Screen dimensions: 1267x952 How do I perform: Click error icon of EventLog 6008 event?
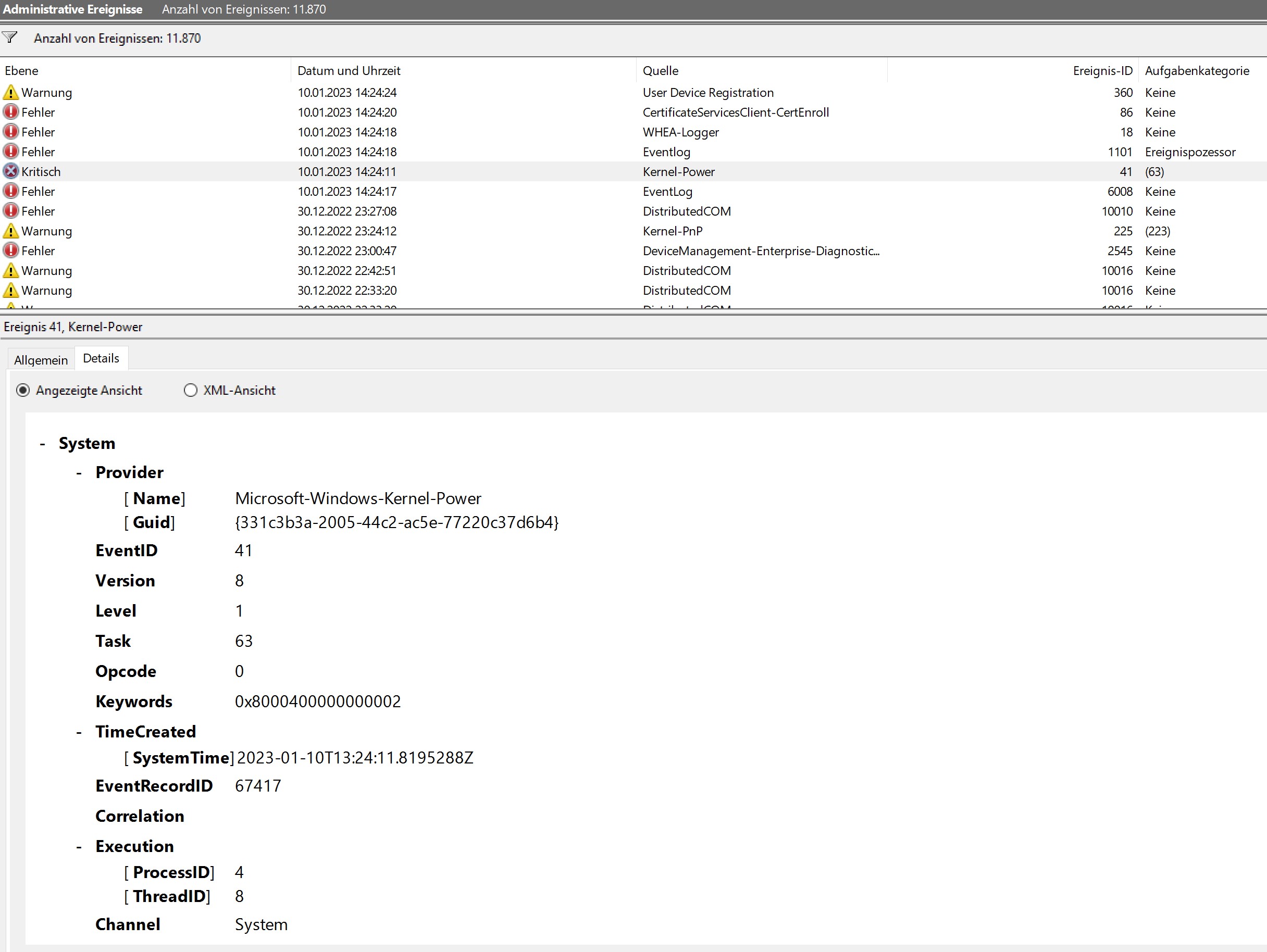coord(10,191)
